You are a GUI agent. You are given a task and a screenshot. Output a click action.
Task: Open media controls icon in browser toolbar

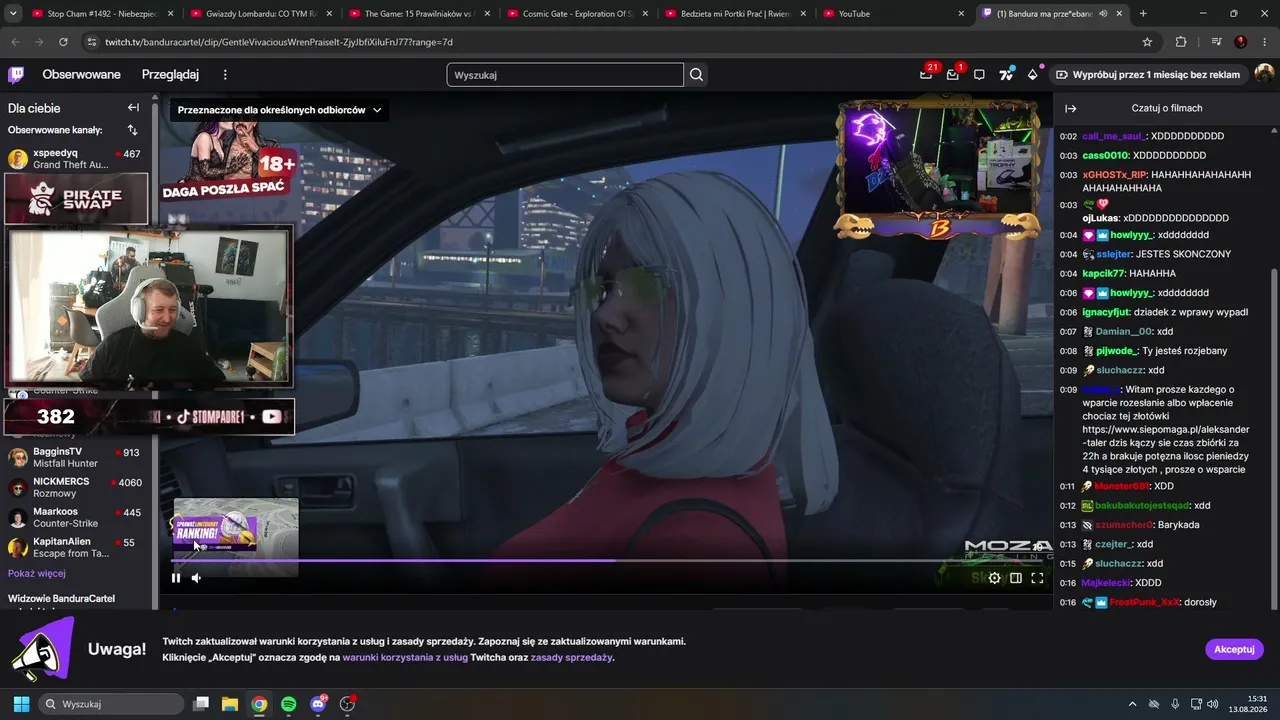pos(1216,42)
